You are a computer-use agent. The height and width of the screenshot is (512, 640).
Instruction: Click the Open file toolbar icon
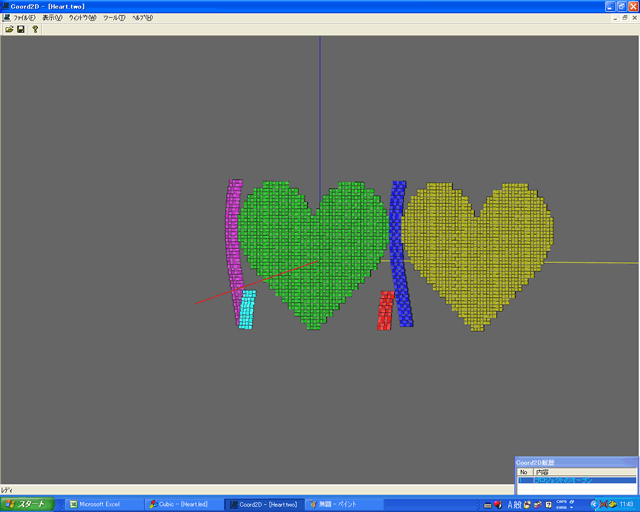(x=8, y=29)
